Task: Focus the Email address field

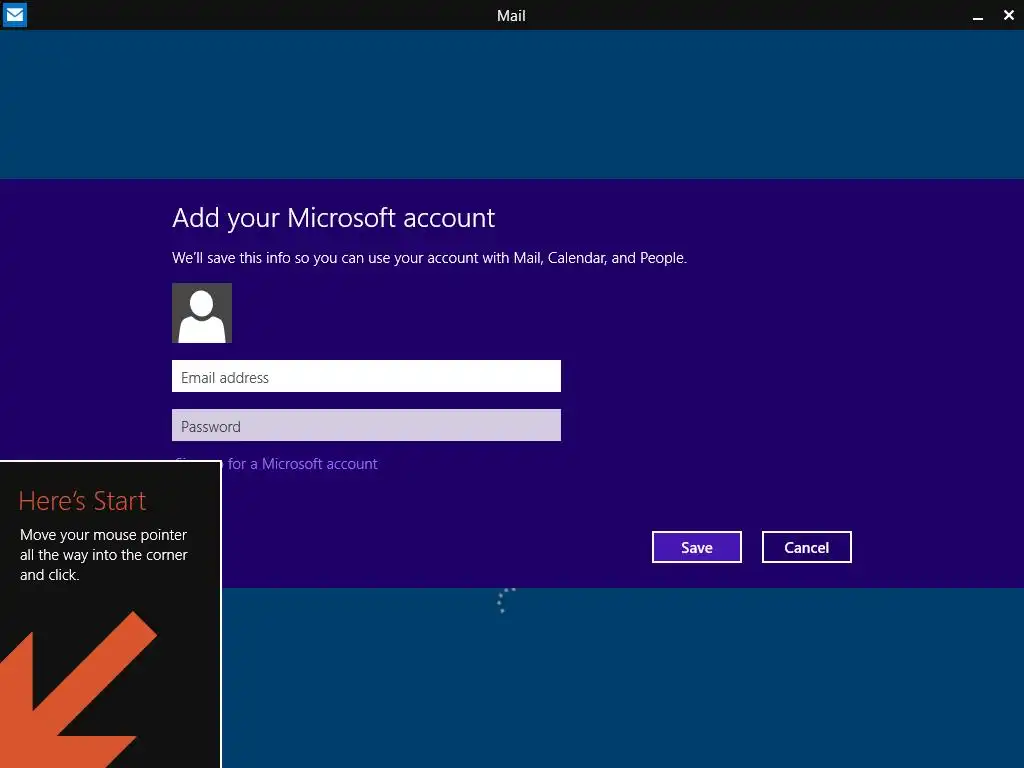Action: coord(366,376)
